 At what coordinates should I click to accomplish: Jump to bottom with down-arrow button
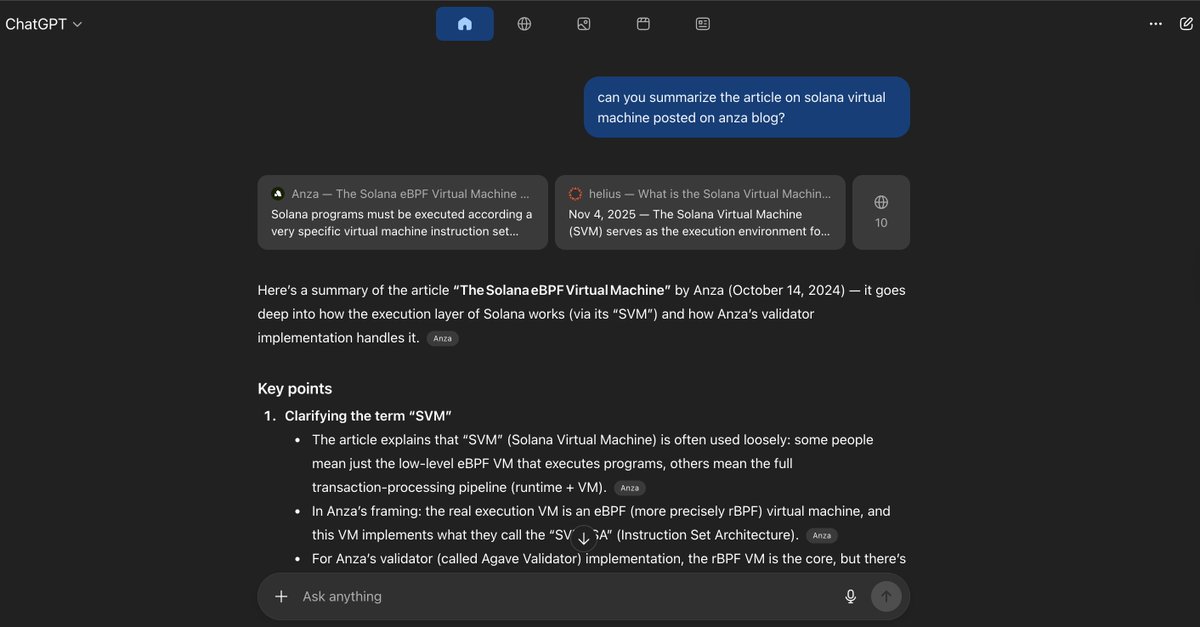point(584,539)
